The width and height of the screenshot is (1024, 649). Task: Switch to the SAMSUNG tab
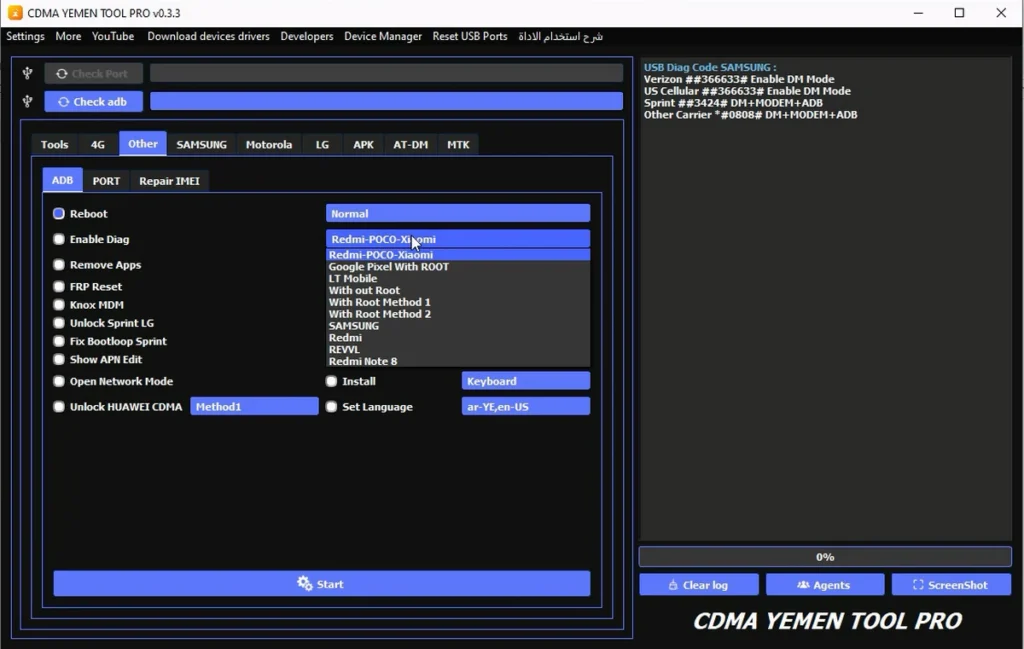coord(201,145)
